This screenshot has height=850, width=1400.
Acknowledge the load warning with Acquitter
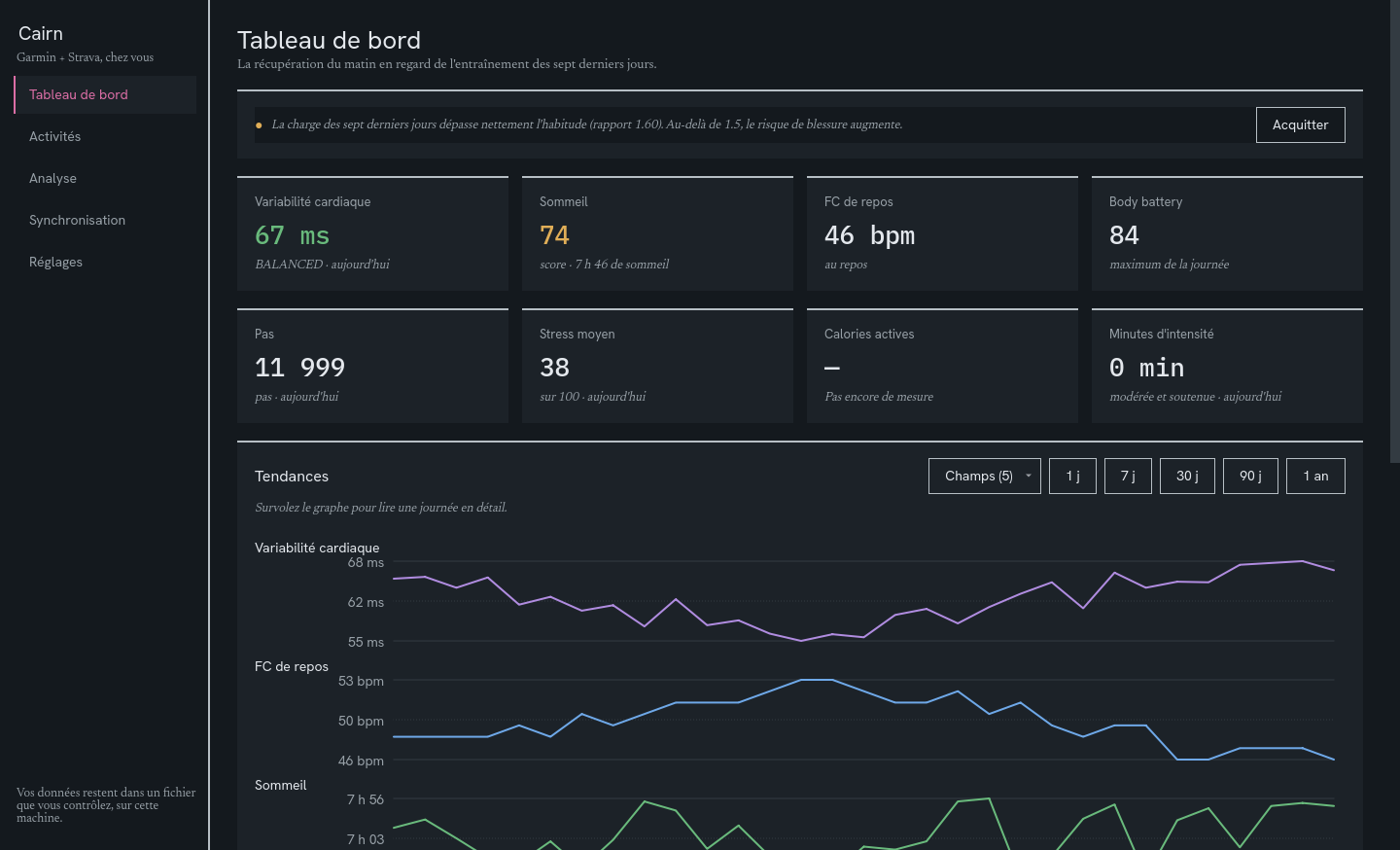coord(1301,125)
